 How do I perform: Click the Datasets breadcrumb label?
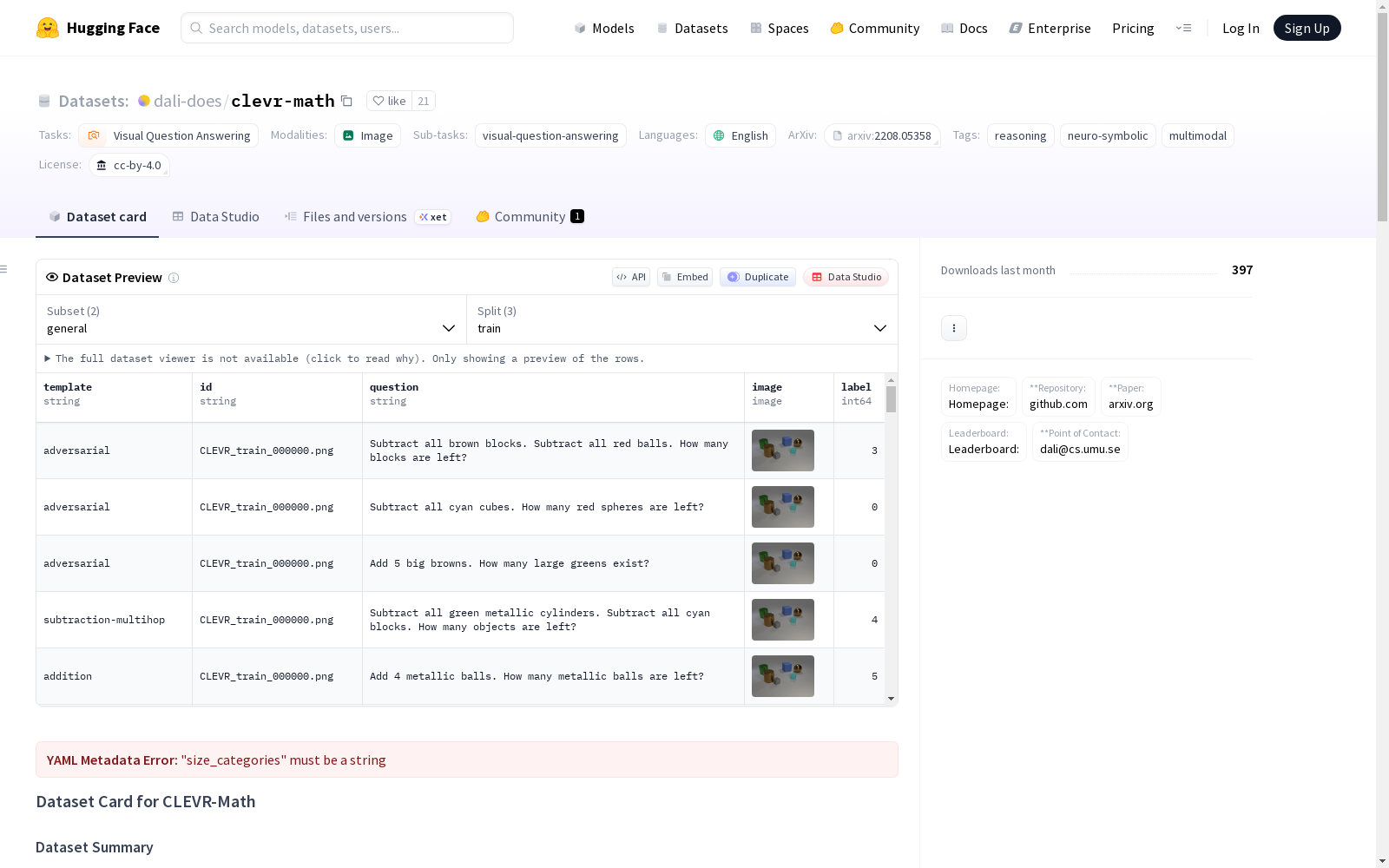pos(94,101)
